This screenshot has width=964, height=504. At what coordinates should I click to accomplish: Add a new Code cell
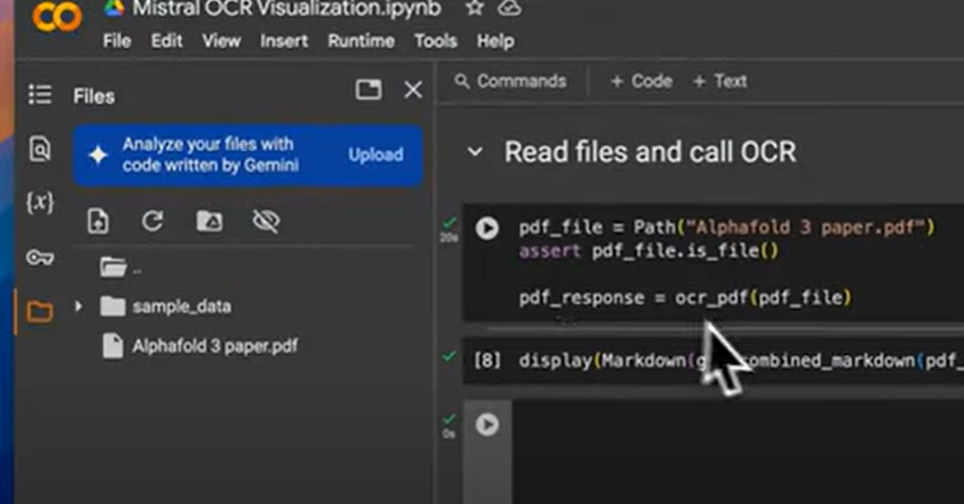(641, 81)
